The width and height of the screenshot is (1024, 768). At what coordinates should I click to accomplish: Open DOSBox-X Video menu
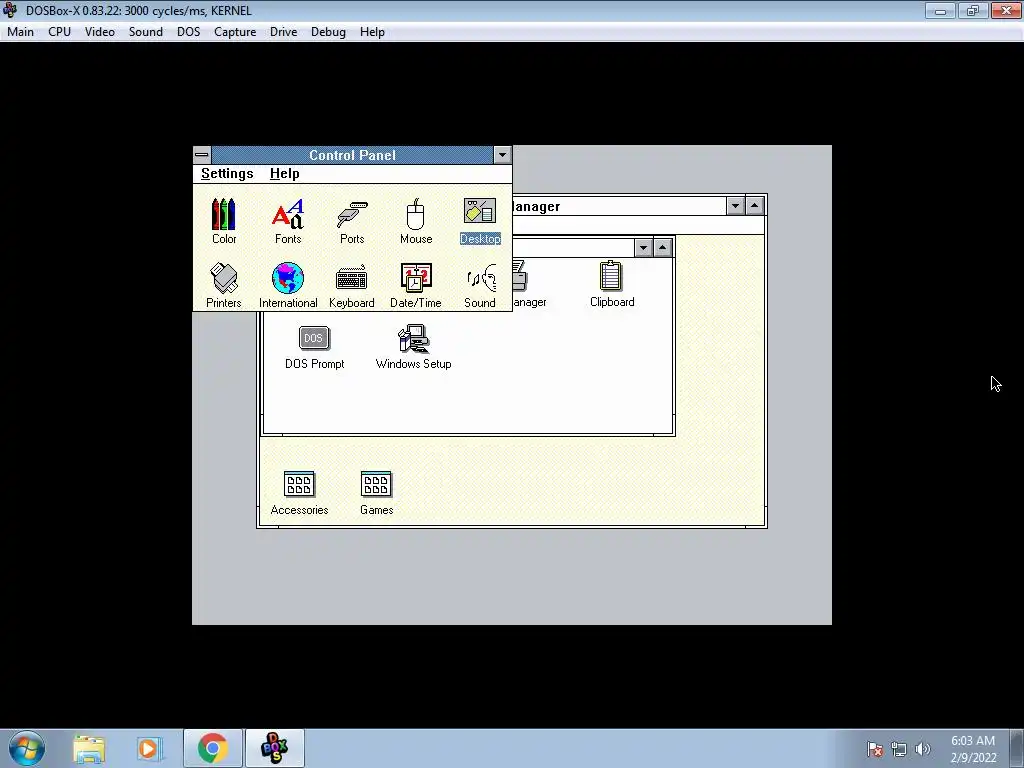click(x=99, y=32)
